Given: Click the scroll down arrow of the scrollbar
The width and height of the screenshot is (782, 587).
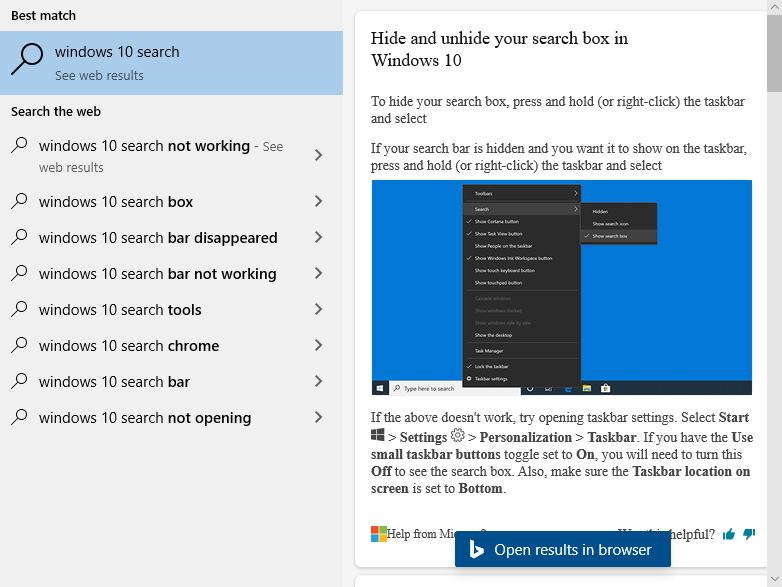Looking at the screenshot, I should click(x=774, y=579).
